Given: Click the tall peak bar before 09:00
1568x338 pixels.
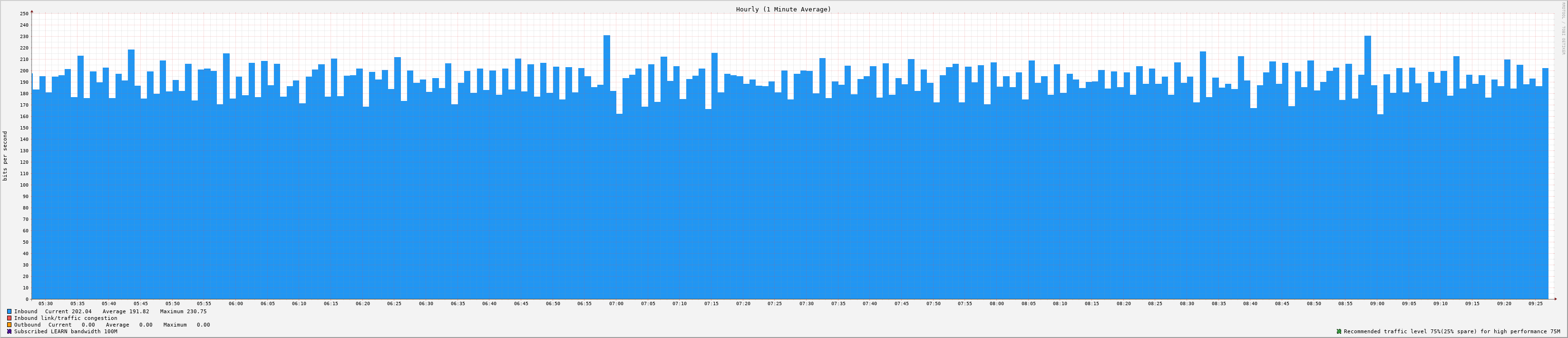Looking at the screenshot, I should click(x=1367, y=164).
